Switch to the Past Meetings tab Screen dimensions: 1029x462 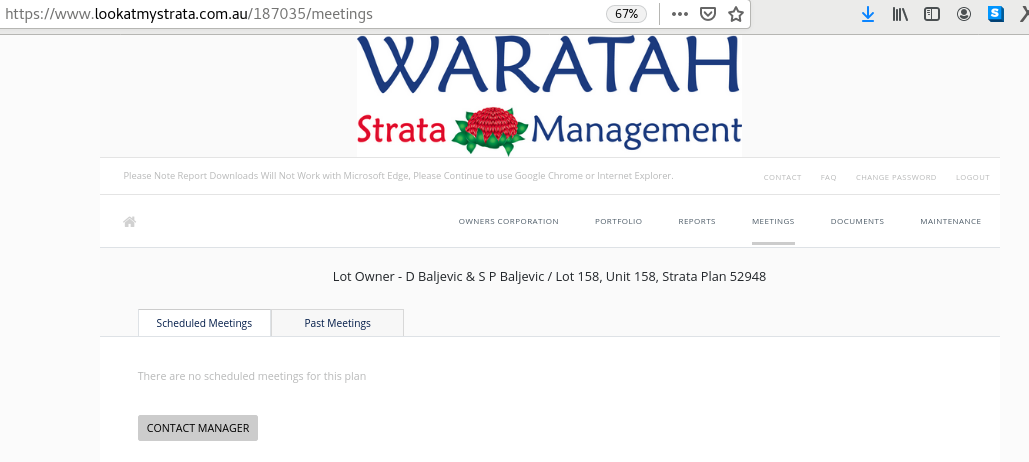click(337, 323)
